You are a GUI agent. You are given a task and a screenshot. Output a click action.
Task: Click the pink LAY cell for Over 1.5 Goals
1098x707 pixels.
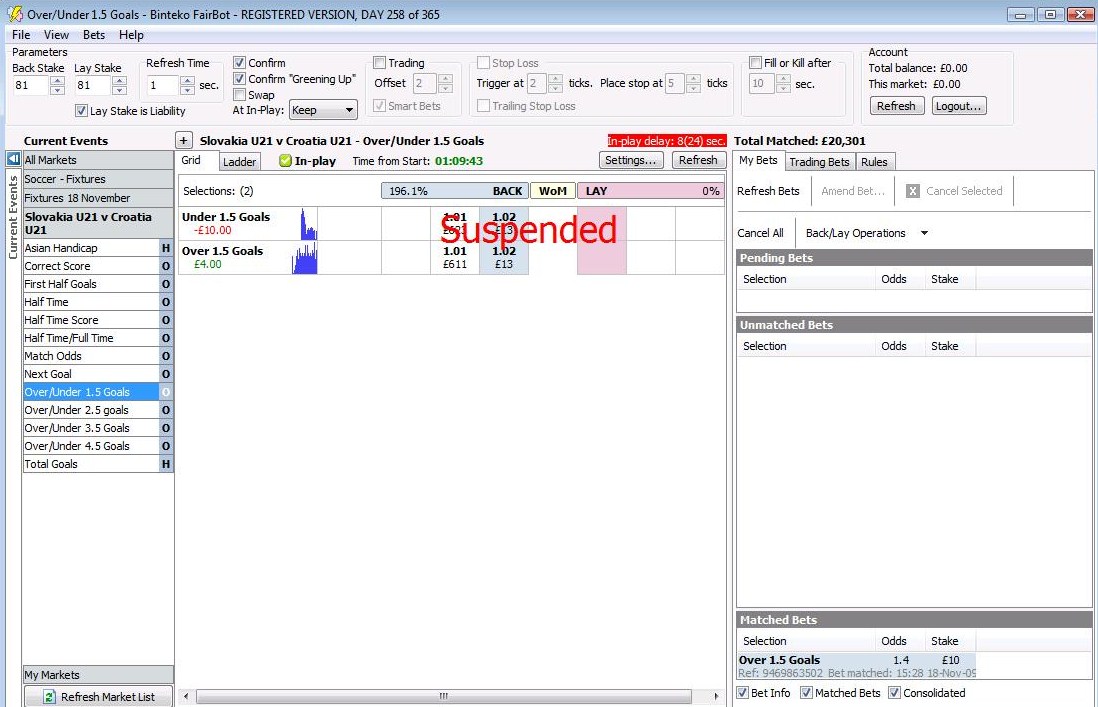click(602, 258)
